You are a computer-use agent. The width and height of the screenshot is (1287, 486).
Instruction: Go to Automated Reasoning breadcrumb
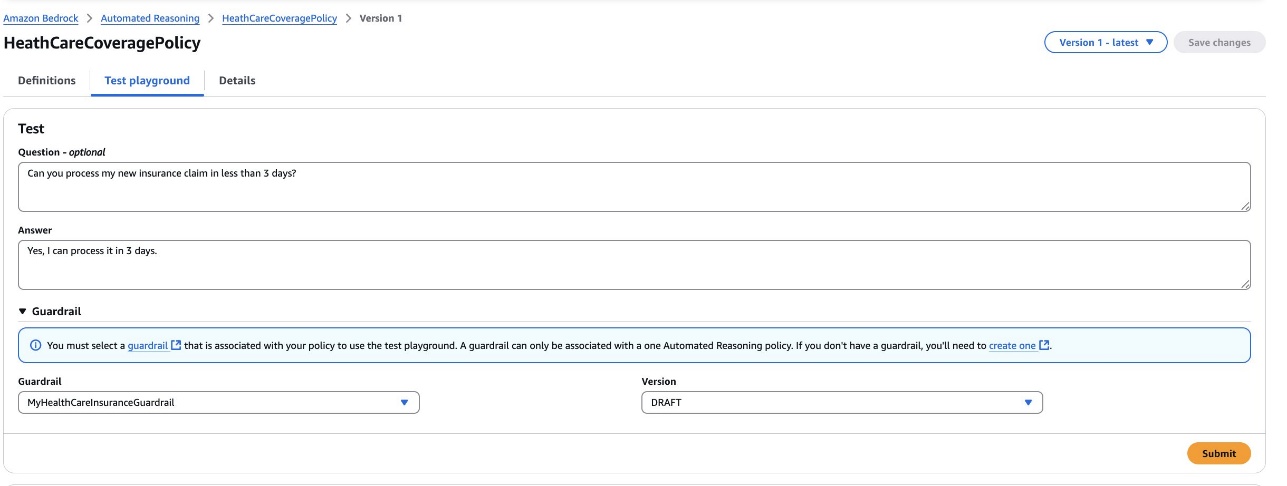click(x=150, y=19)
